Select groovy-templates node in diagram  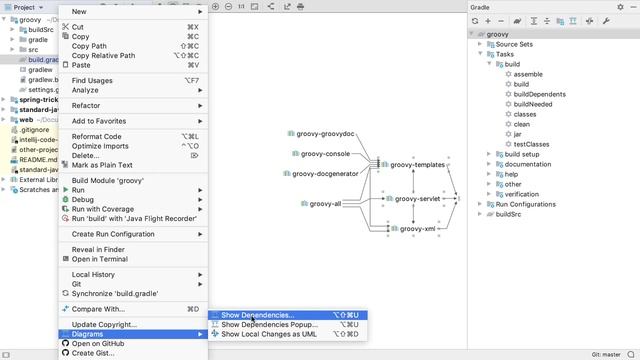pyautogui.click(x=413, y=165)
